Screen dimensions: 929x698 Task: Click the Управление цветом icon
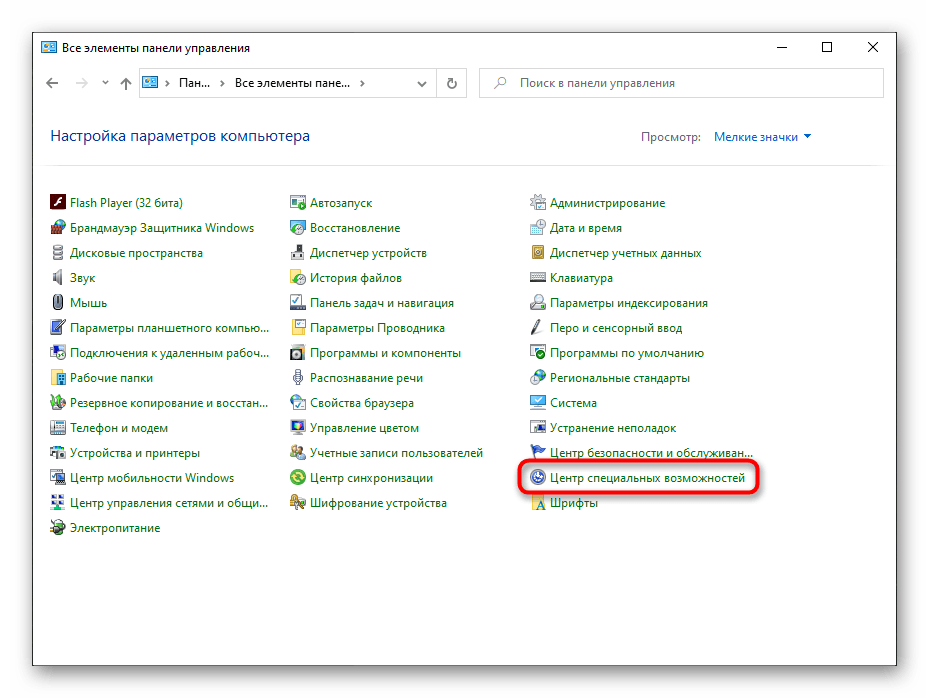(x=297, y=427)
